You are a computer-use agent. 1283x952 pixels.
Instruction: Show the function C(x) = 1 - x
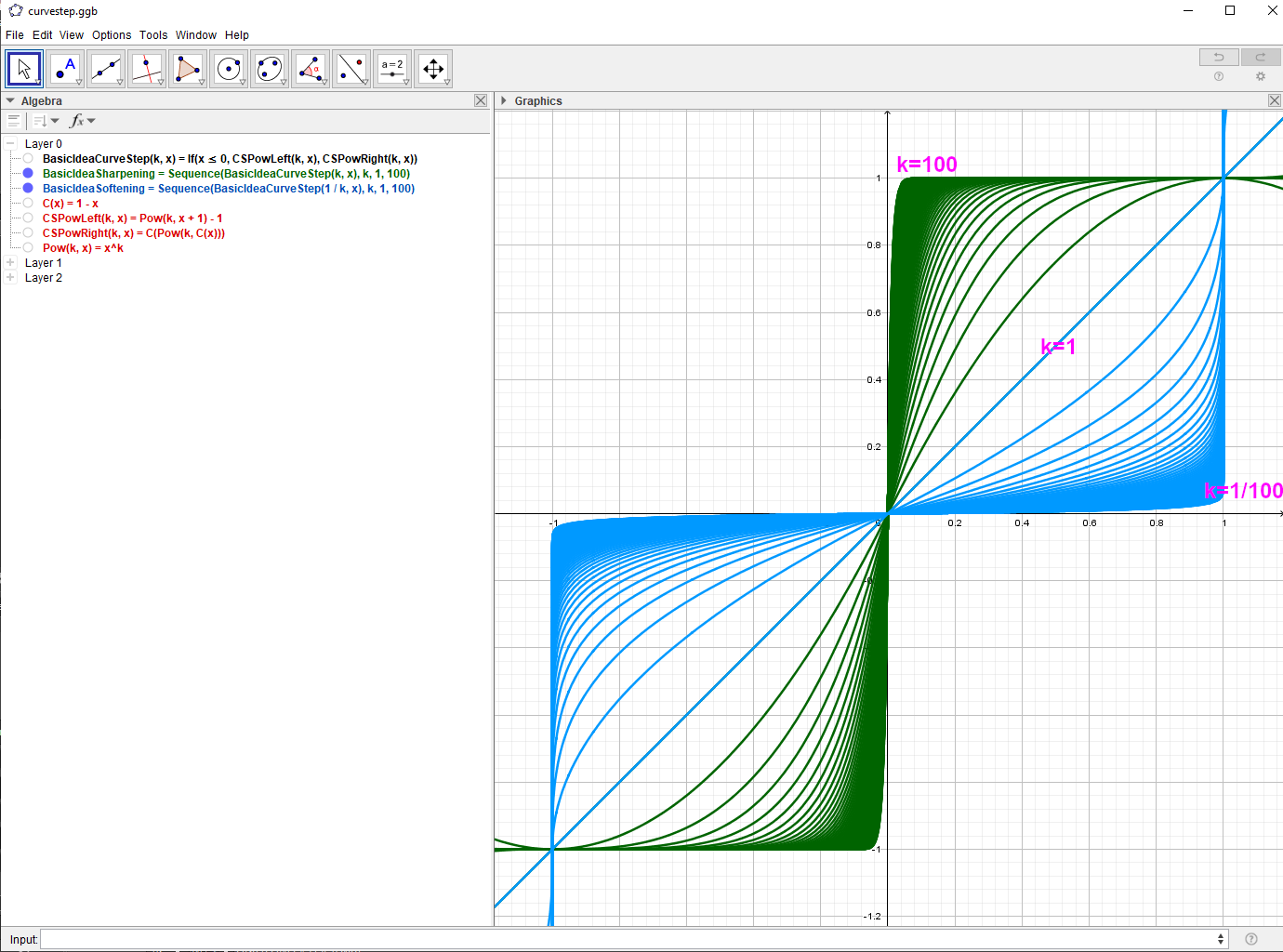pyautogui.click(x=28, y=204)
